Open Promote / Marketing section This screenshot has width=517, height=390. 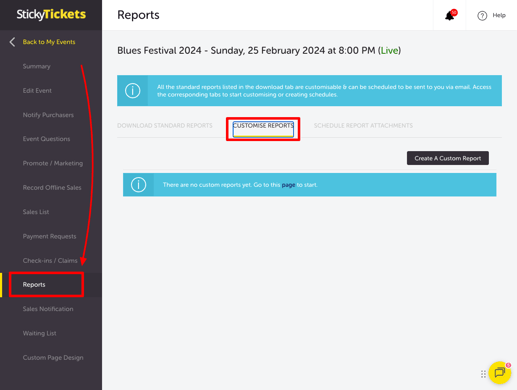coord(53,163)
